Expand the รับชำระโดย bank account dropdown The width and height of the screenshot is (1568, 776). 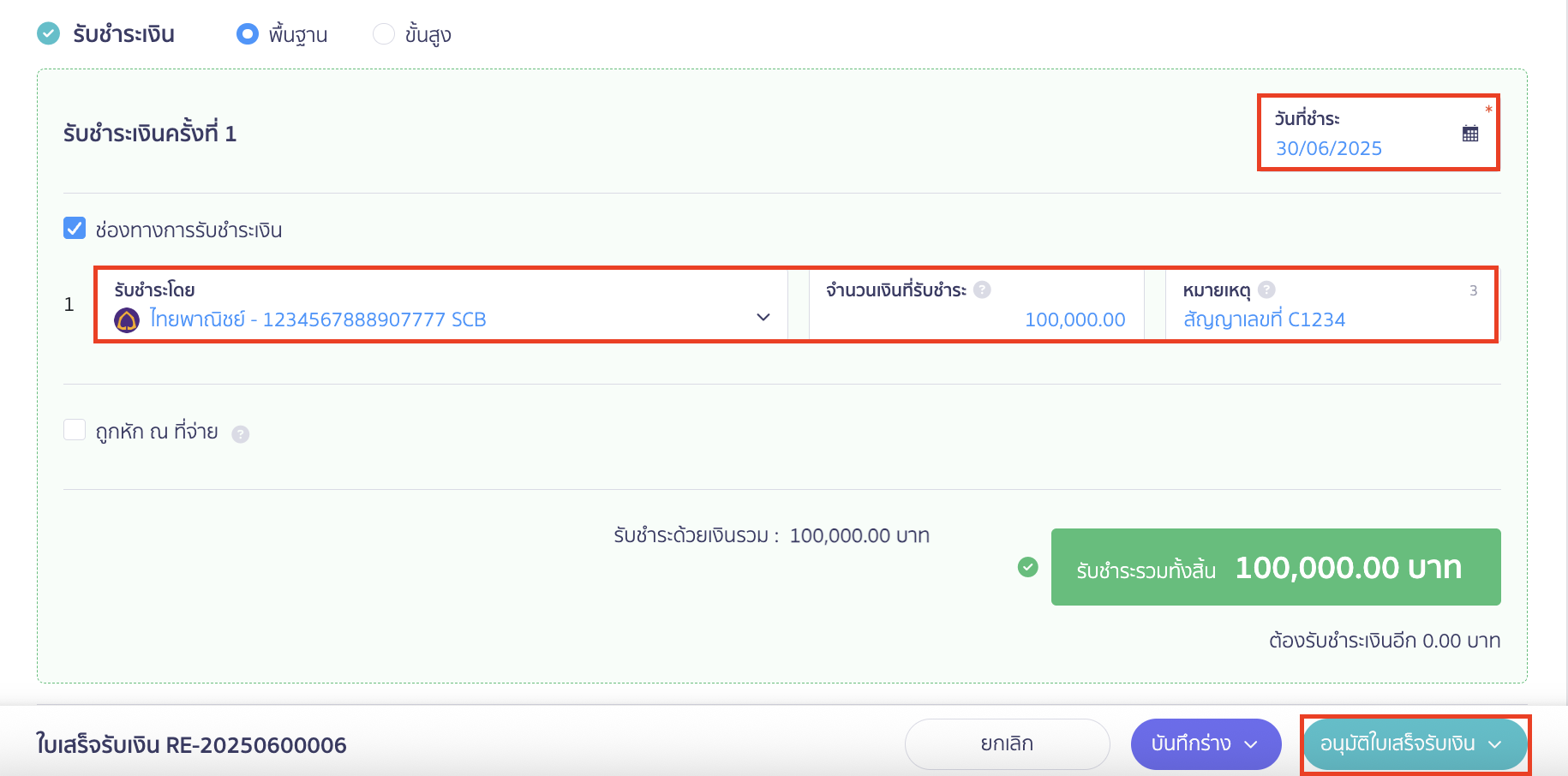[x=763, y=318]
